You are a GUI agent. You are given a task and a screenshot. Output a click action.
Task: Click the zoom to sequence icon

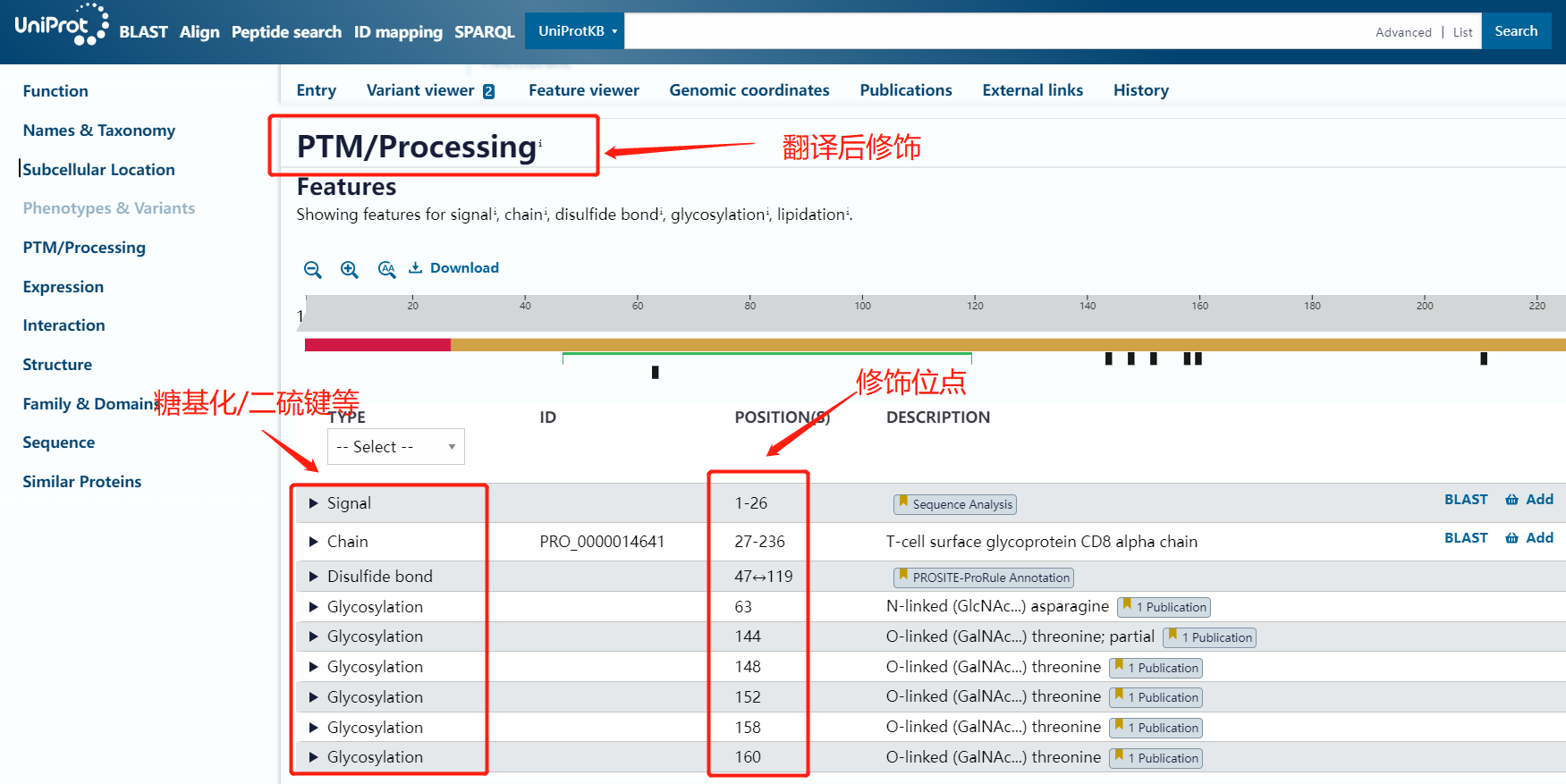386,269
